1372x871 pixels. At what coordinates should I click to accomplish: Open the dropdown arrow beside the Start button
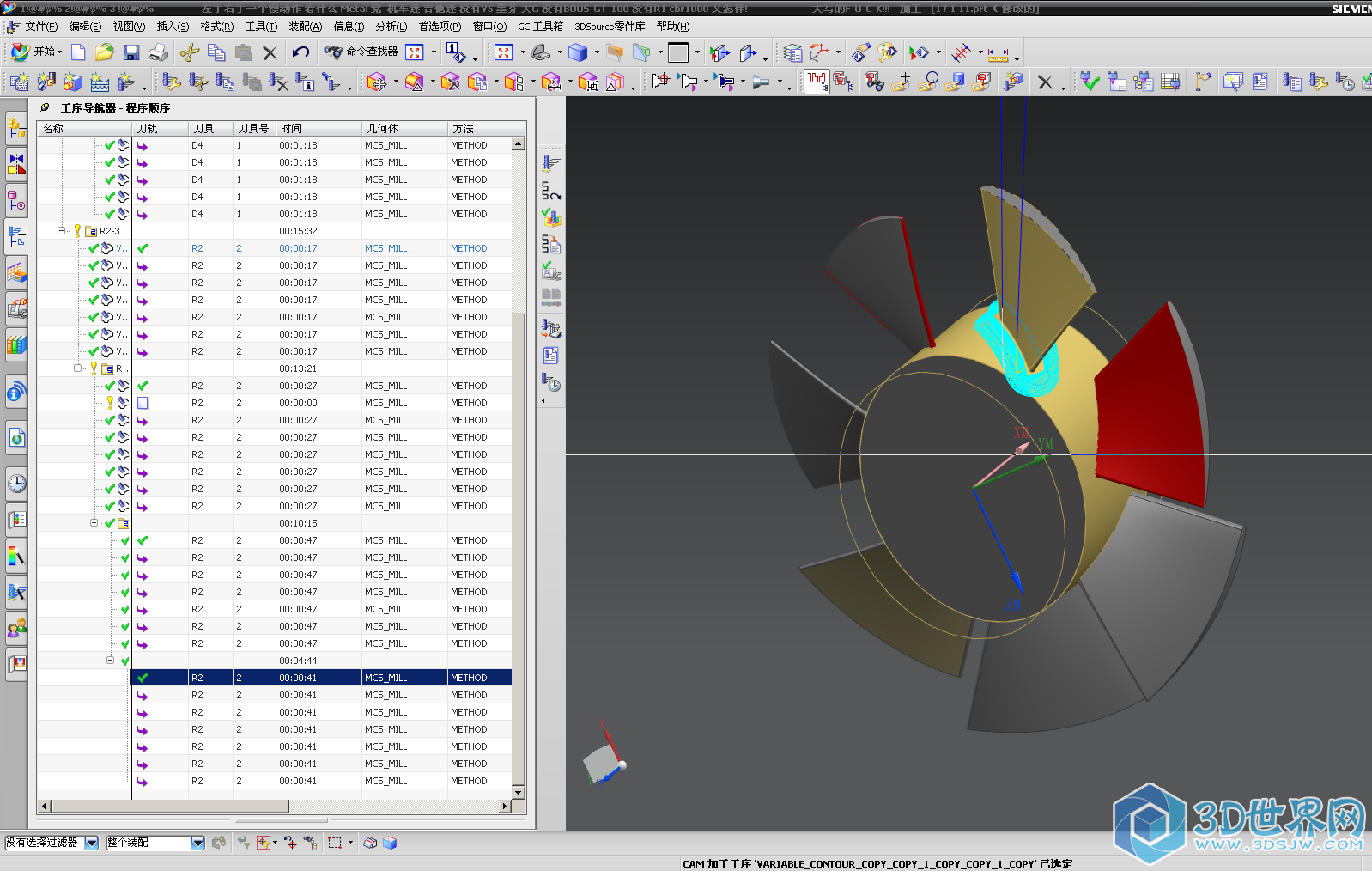tap(59, 52)
